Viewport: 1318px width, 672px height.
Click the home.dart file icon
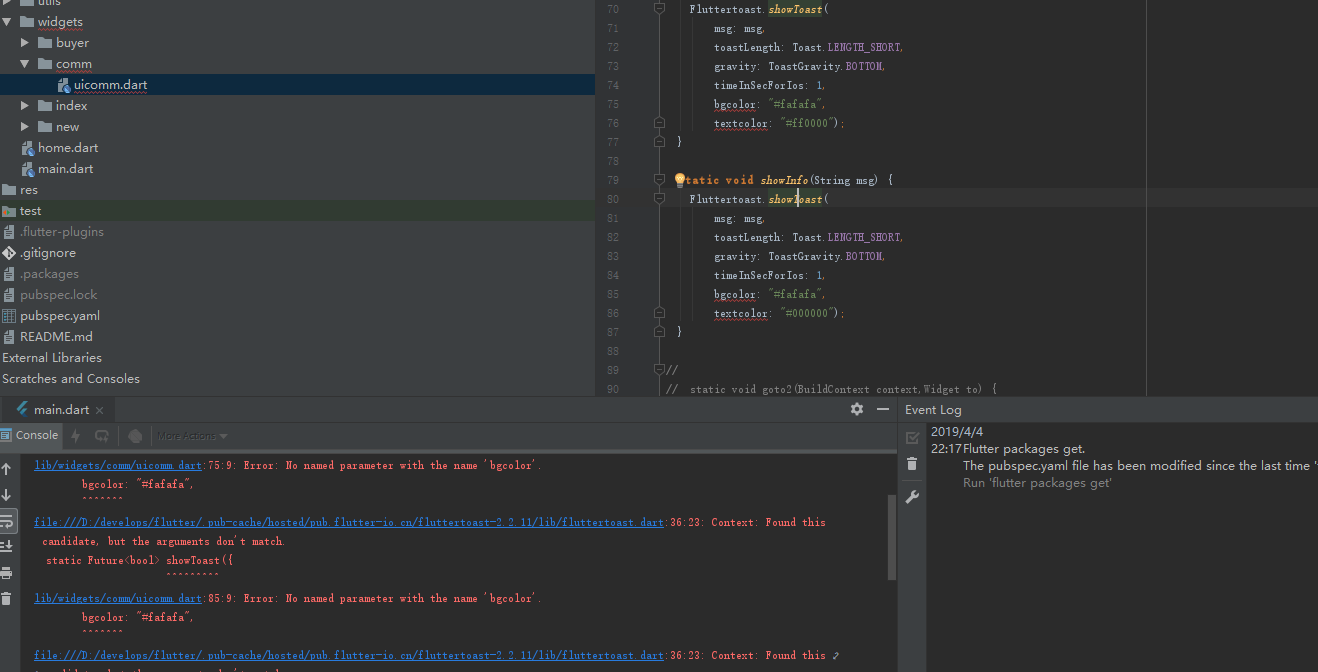(x=29, y=148)
